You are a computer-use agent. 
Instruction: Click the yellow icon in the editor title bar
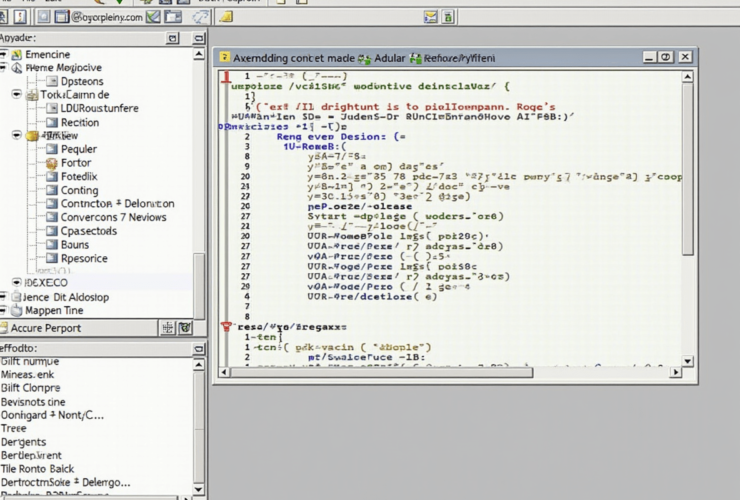click(x=225, y=58)
